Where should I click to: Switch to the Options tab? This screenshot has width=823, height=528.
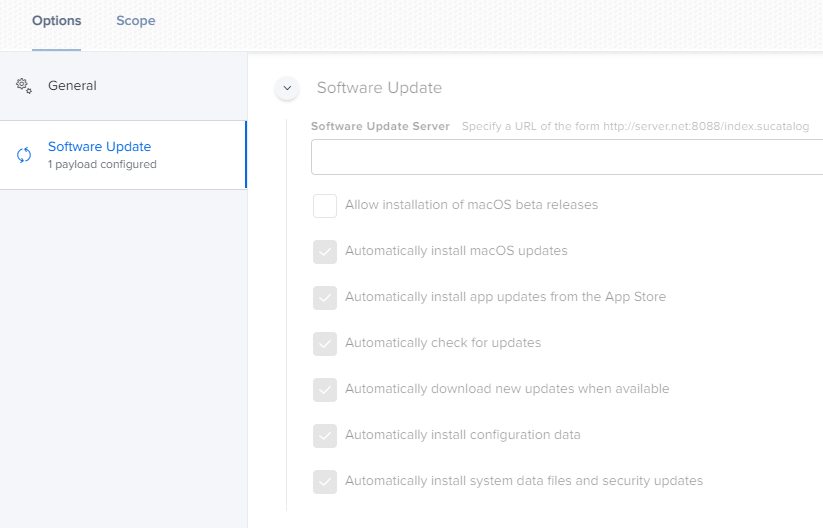[57, 20]
